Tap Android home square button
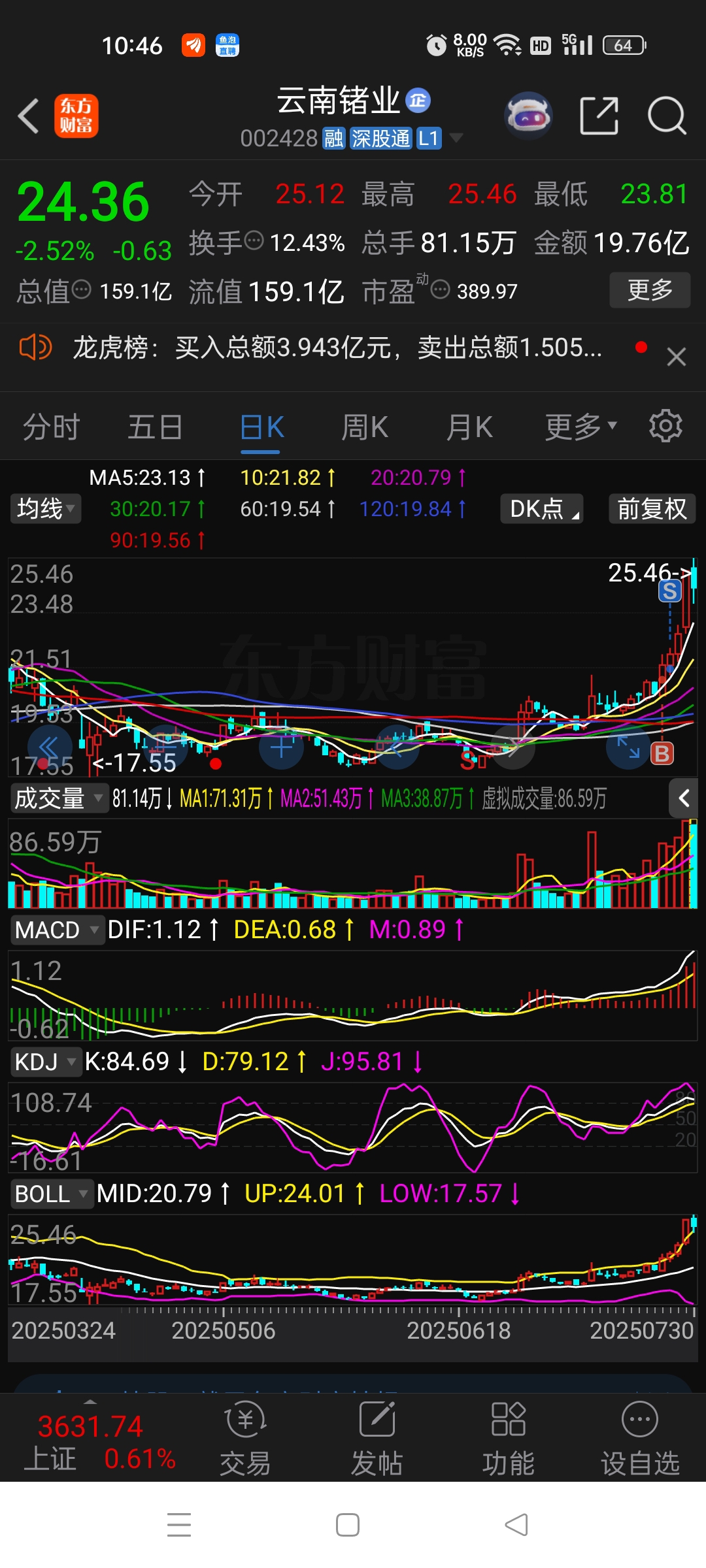Screen dimensions: 706x1568 point(348,1525)
